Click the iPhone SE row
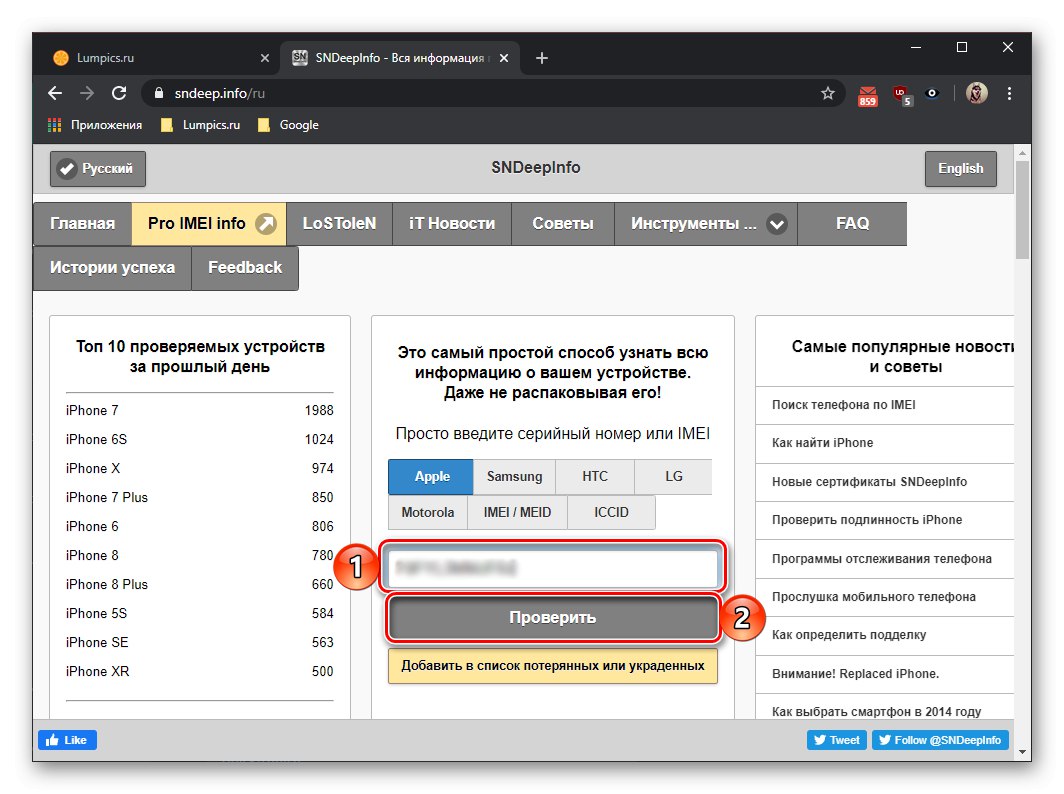The height and width of the screenshot is (794, 1064). pos(200,642)
